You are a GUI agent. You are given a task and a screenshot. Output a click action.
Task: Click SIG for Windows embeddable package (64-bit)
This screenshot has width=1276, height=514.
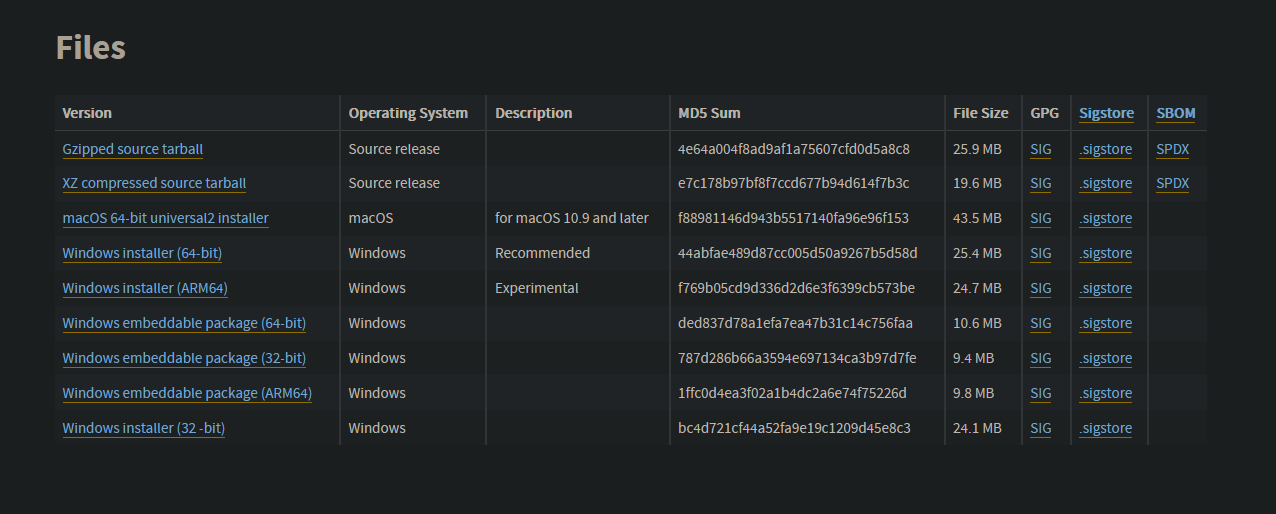click(1041, 323)
